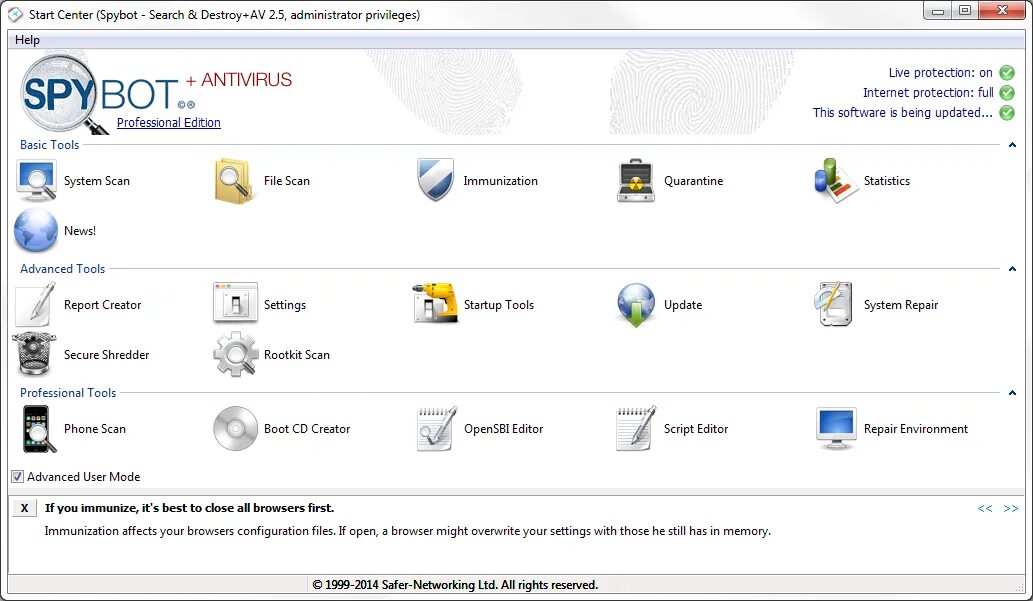Launch the Rootkit Scan gear icon
Image resolution: width=1033 pixels, height=601 pixels.
click(235, 355)
